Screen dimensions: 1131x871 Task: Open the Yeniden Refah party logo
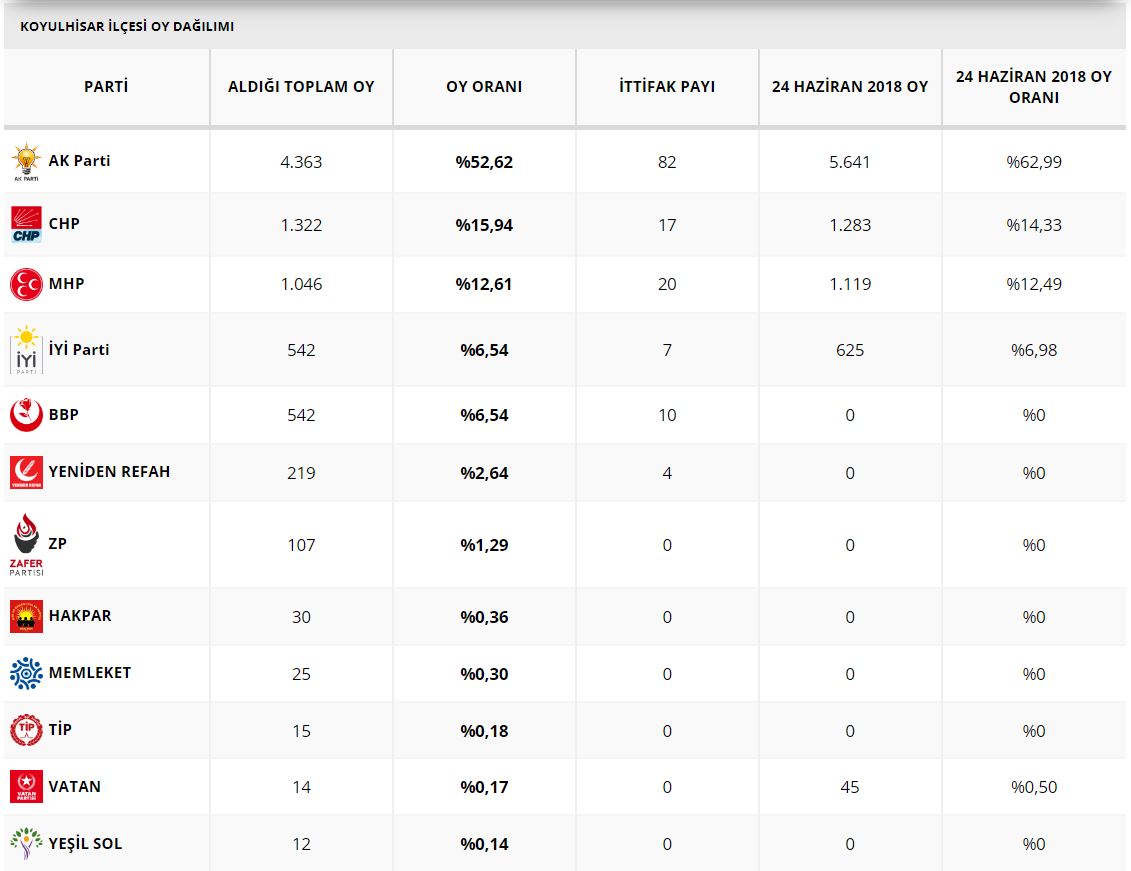pos(26,472)
